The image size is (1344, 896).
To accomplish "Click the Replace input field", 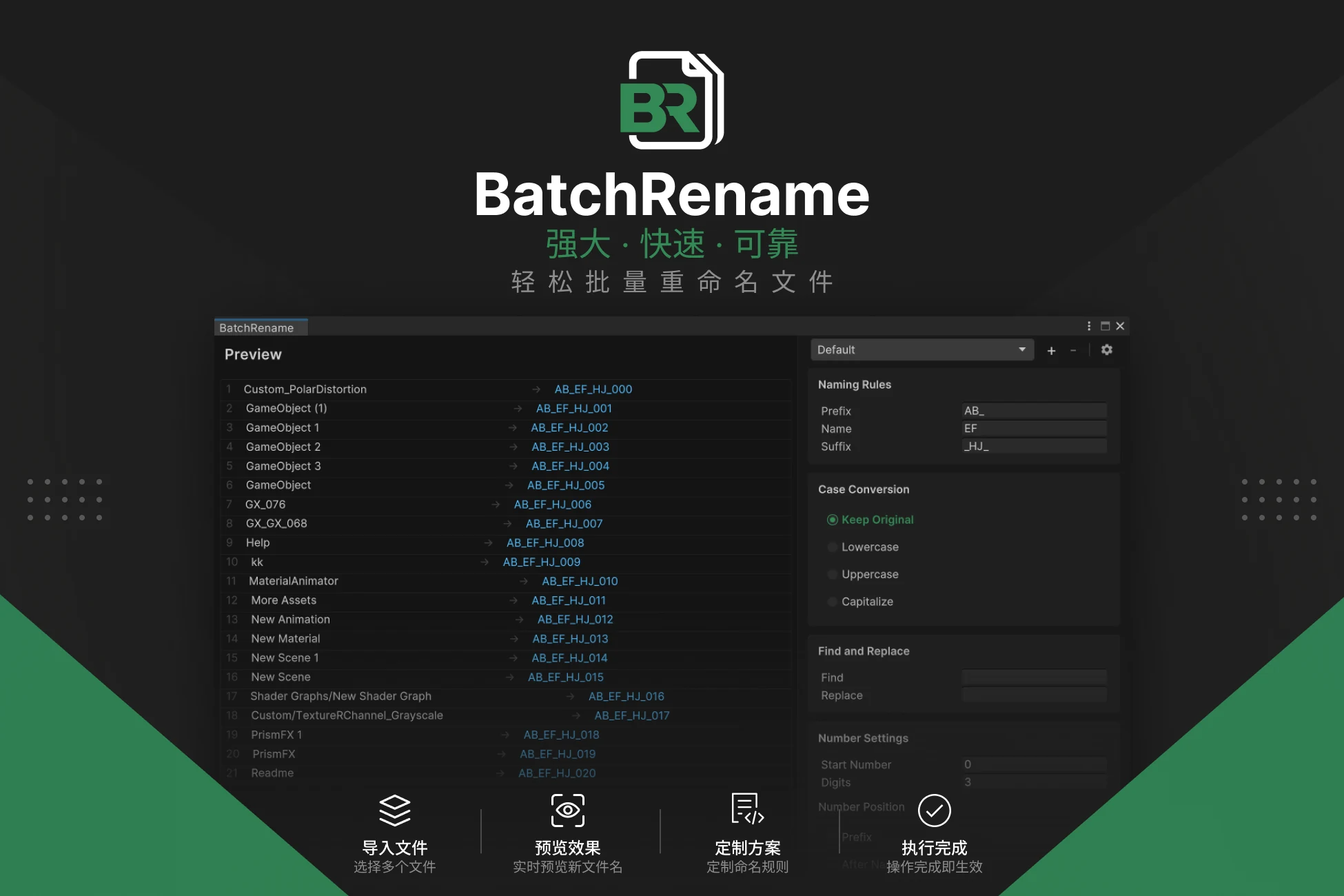I will pyautogui.click(x=1034, y=695).
